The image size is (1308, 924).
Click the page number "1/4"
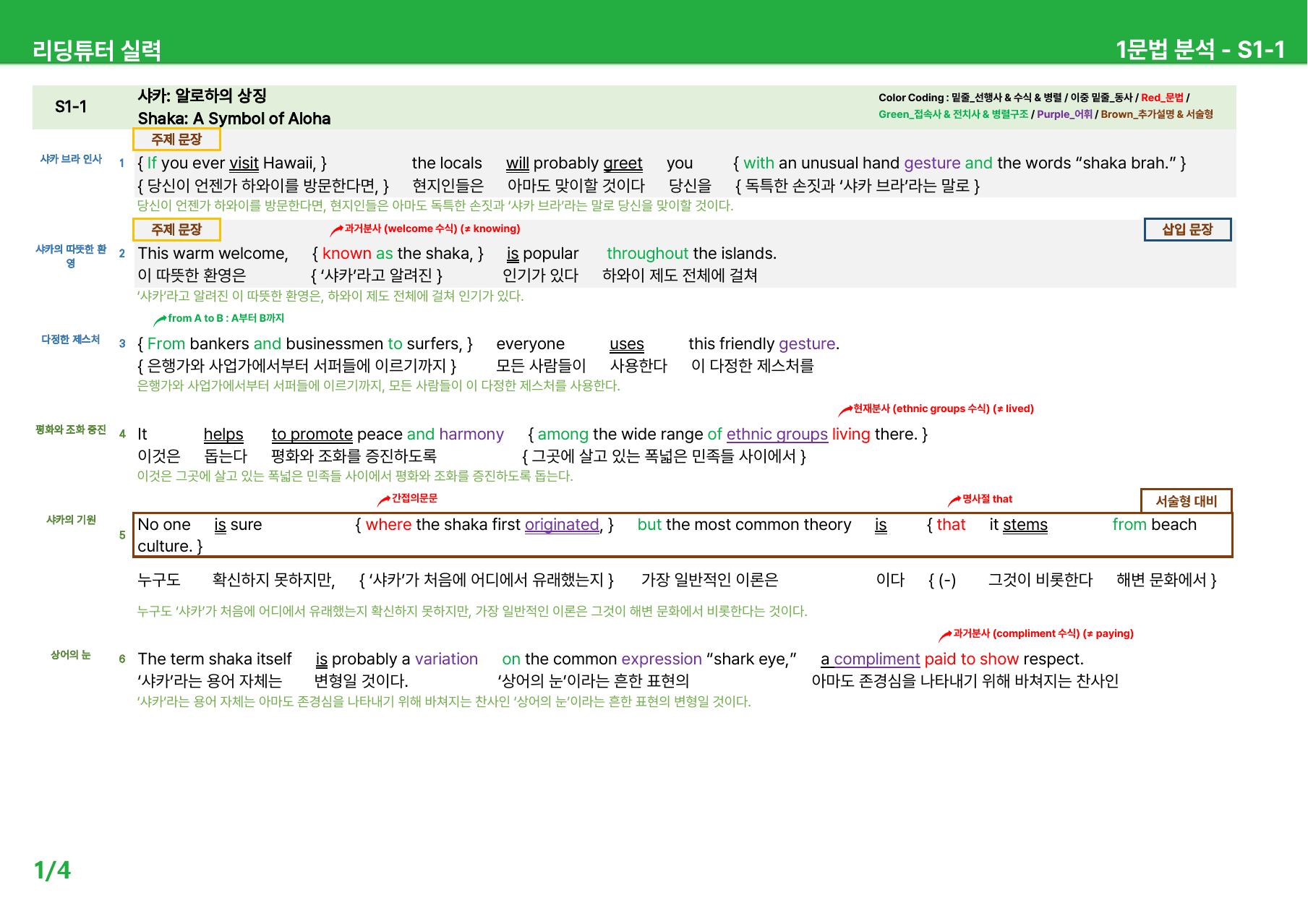point(52,870)
